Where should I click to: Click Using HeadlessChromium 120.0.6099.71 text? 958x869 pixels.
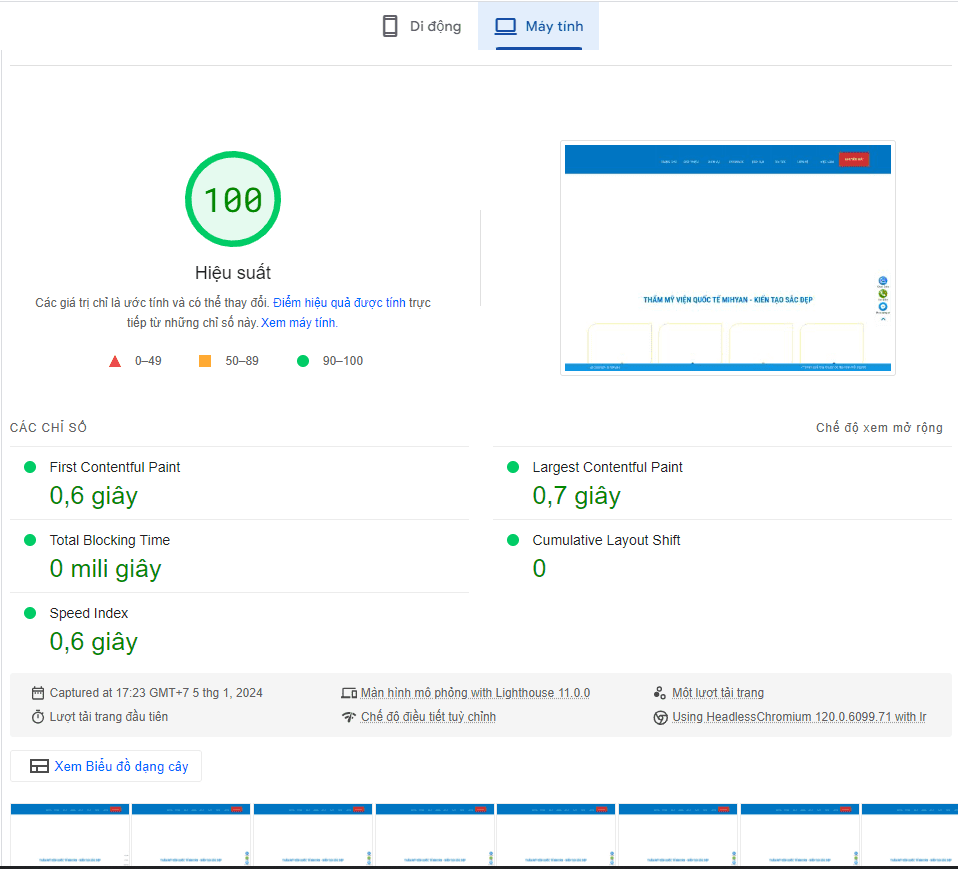click(x=799, y=717)
